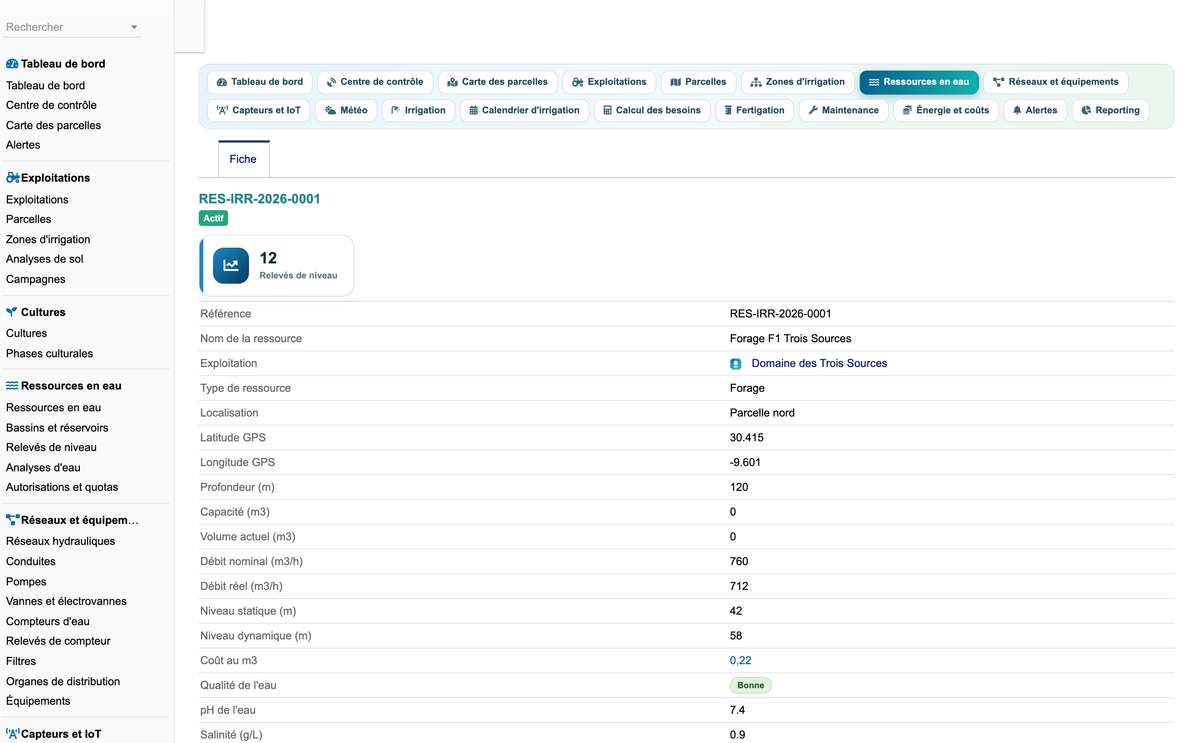Click the Latitude GPS value 30.415
Image resolution: width=1200 pixels, height=743 pixels.
(x=747, y=438)
